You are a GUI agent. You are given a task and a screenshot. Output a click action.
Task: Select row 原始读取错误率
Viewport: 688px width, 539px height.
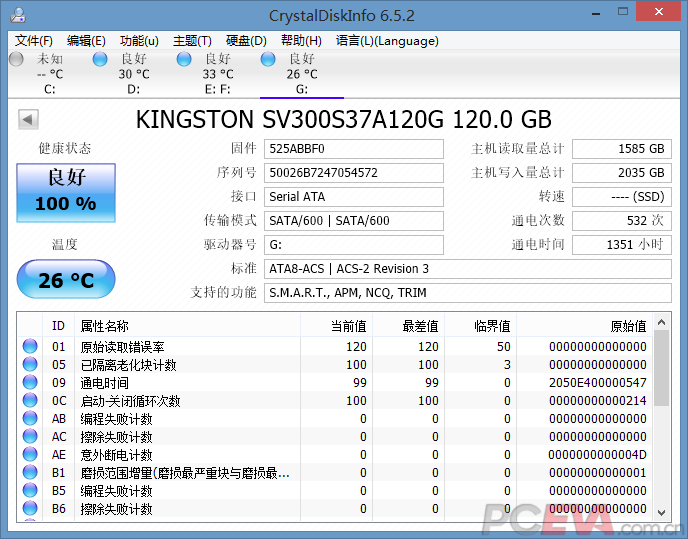335,346
